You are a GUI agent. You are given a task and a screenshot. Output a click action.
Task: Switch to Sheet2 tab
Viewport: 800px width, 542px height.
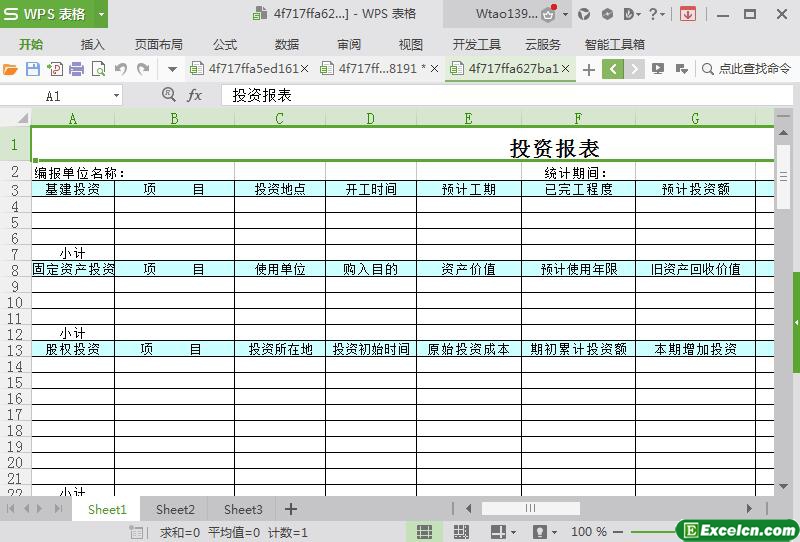coord(175,509)
